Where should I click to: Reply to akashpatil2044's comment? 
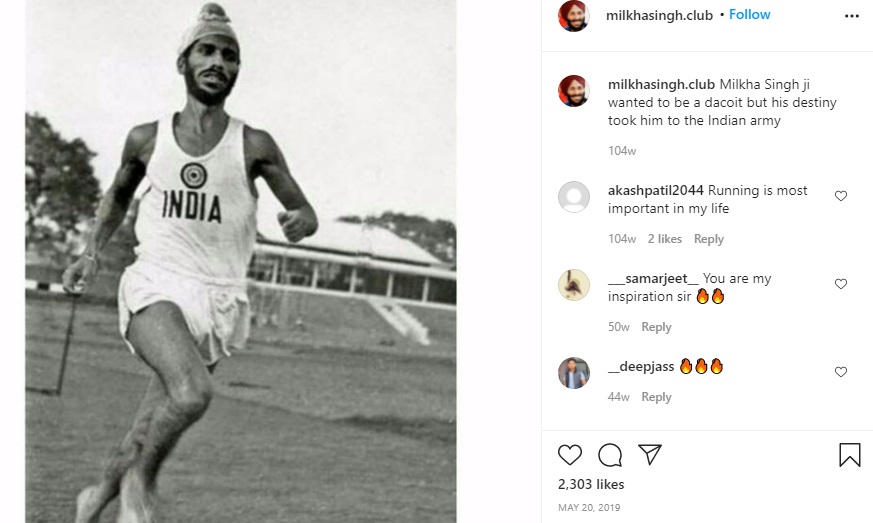(709, 239)
